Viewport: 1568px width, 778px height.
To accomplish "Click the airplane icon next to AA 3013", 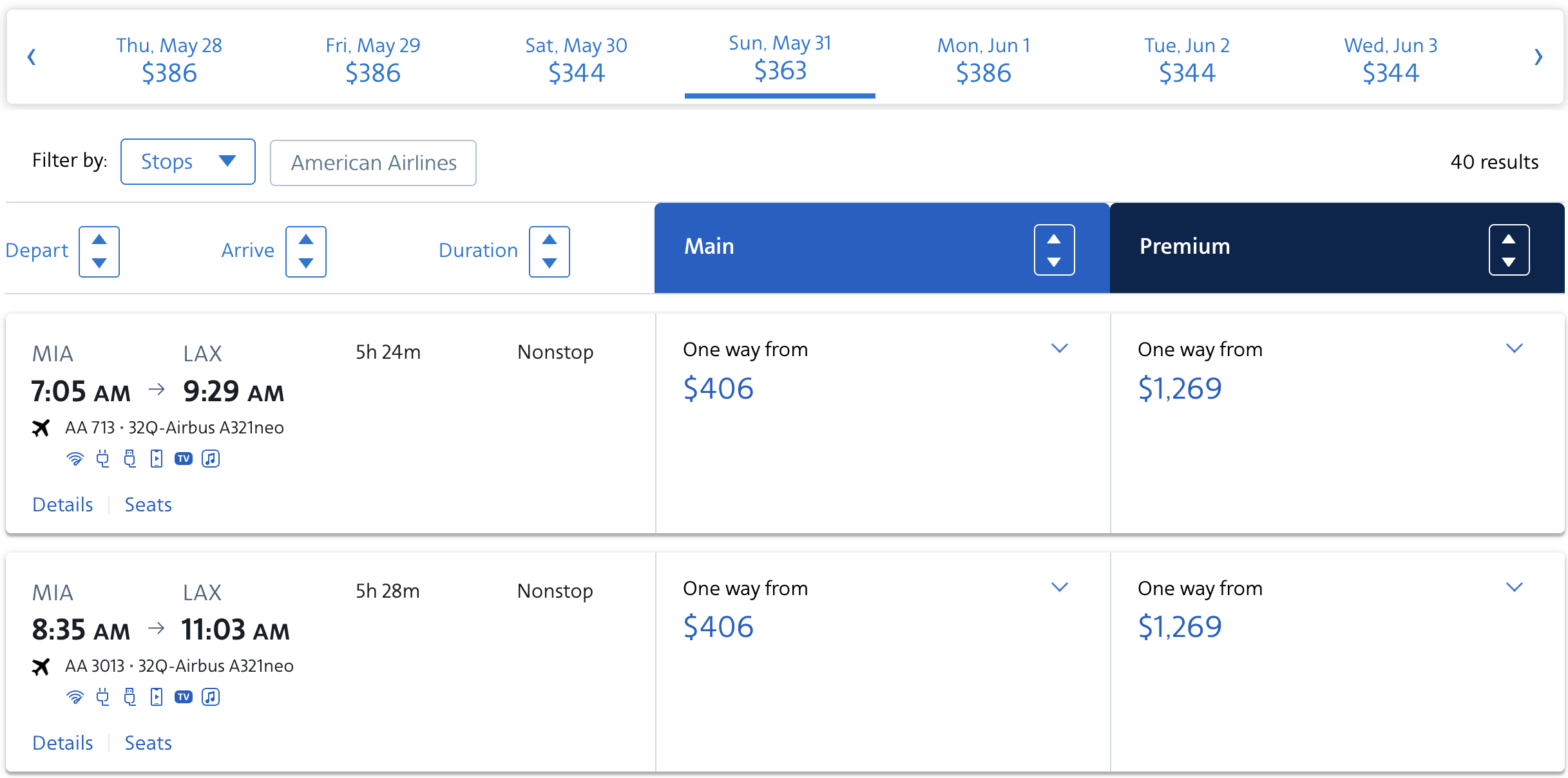I will [41, 667].
